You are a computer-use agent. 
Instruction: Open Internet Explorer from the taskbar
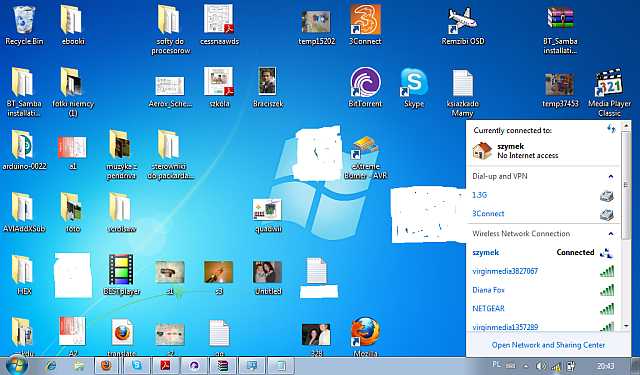pyautogui.click(x=51, y=366)
